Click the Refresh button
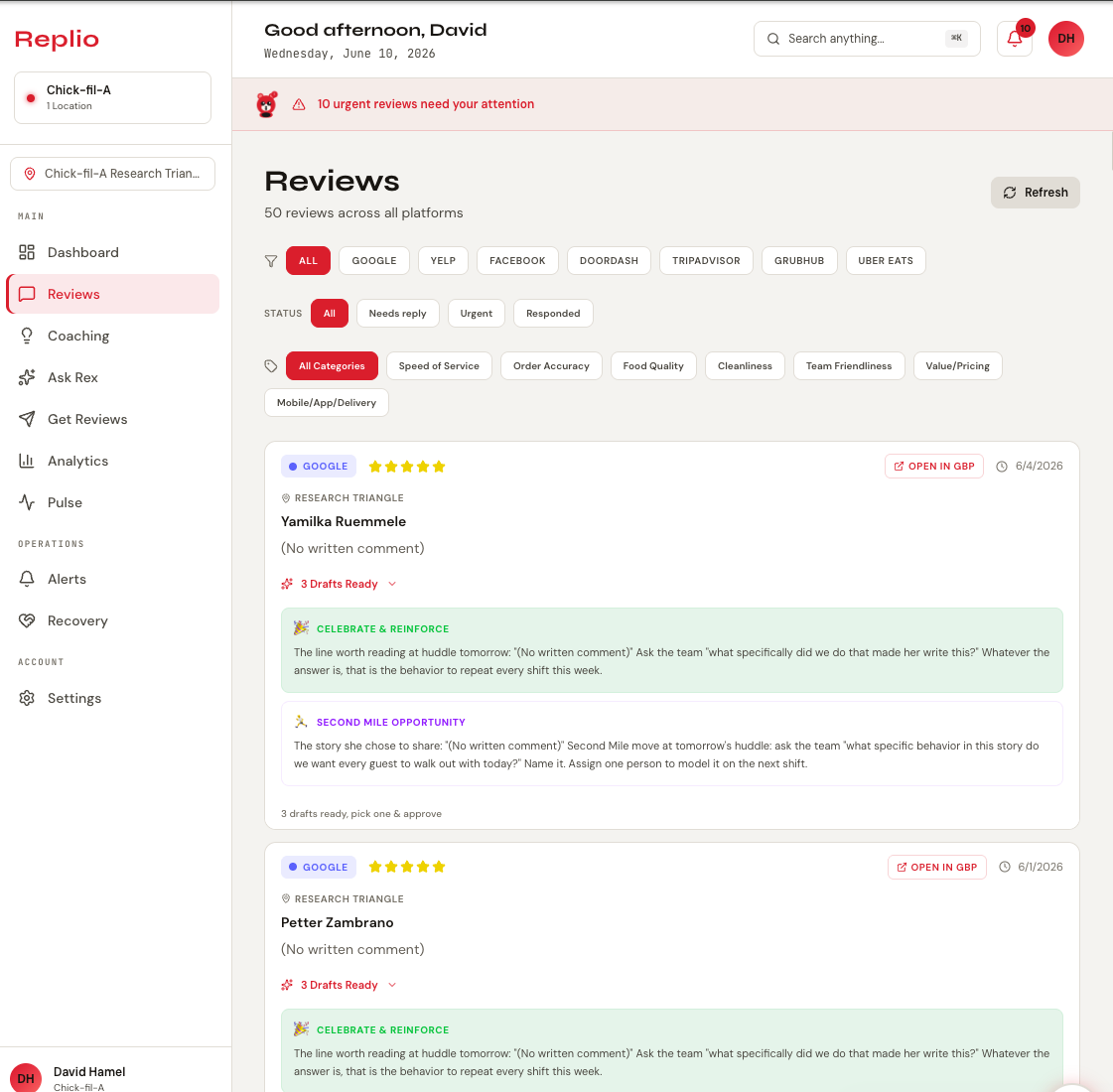This screenshot has width=1113, height=1092. [1035, 193]
